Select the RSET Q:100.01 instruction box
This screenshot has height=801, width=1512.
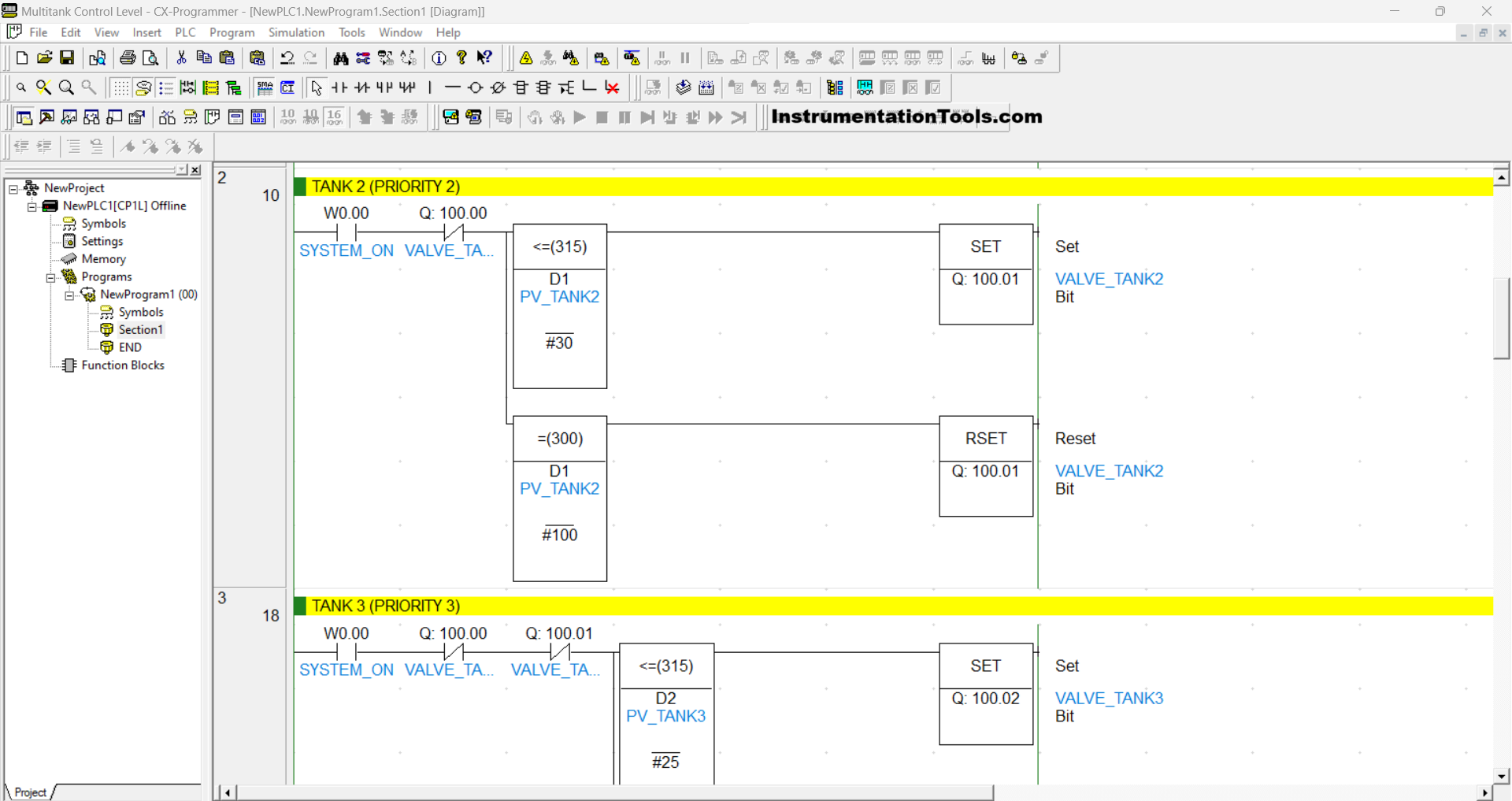[986, 466]
